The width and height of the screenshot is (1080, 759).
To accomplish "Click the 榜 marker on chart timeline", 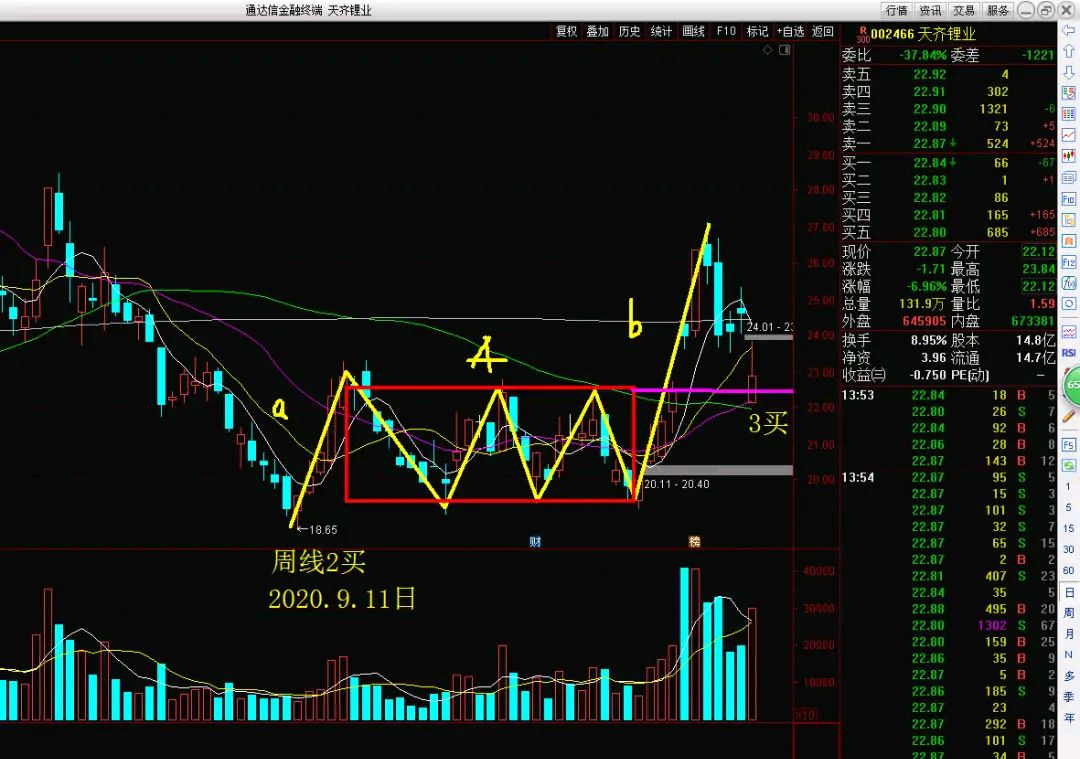I will (694, 542).
